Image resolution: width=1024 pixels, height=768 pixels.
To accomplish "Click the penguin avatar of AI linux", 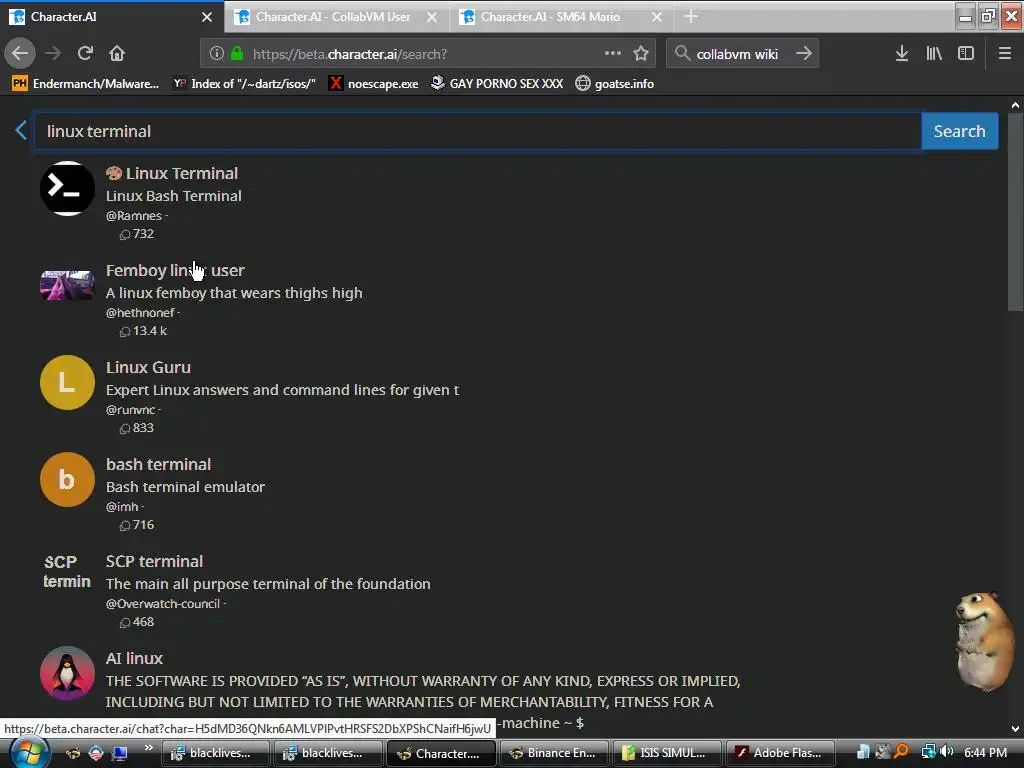I will point(67,673).
